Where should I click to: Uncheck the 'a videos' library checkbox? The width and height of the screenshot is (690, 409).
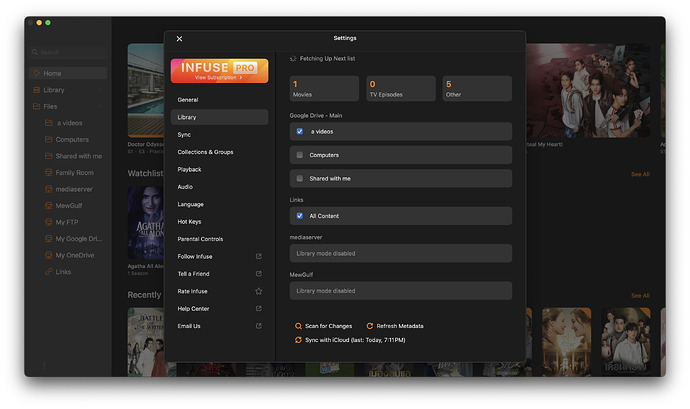[x=300, y=131]
